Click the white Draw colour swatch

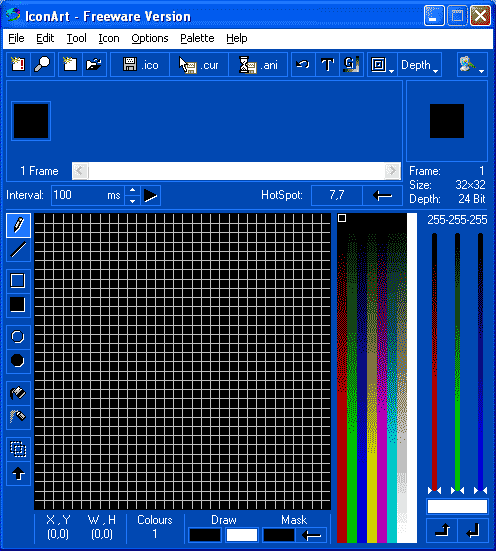242,536
